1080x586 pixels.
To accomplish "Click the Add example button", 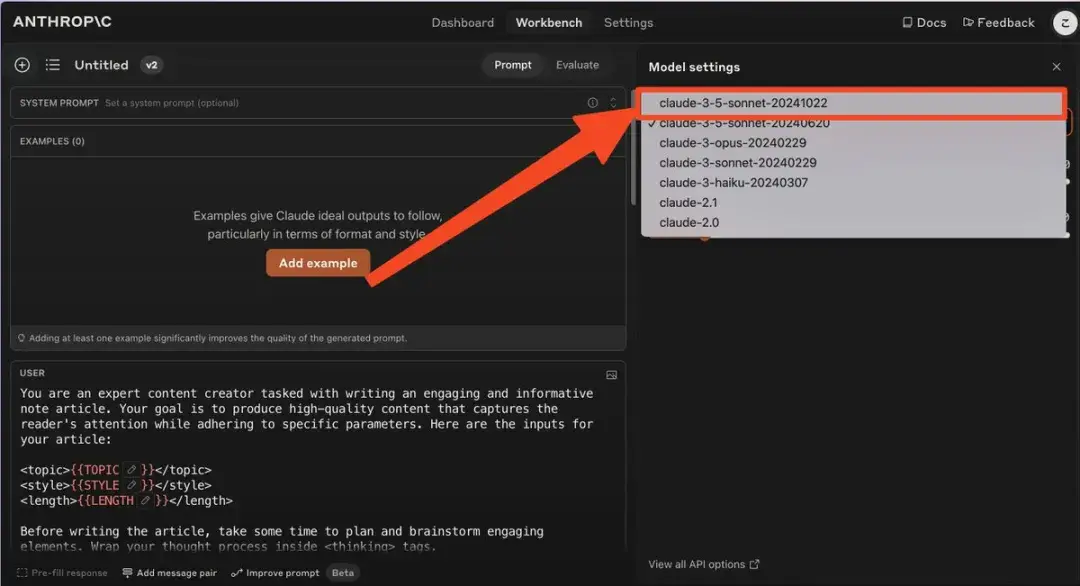I will point(318,263).
